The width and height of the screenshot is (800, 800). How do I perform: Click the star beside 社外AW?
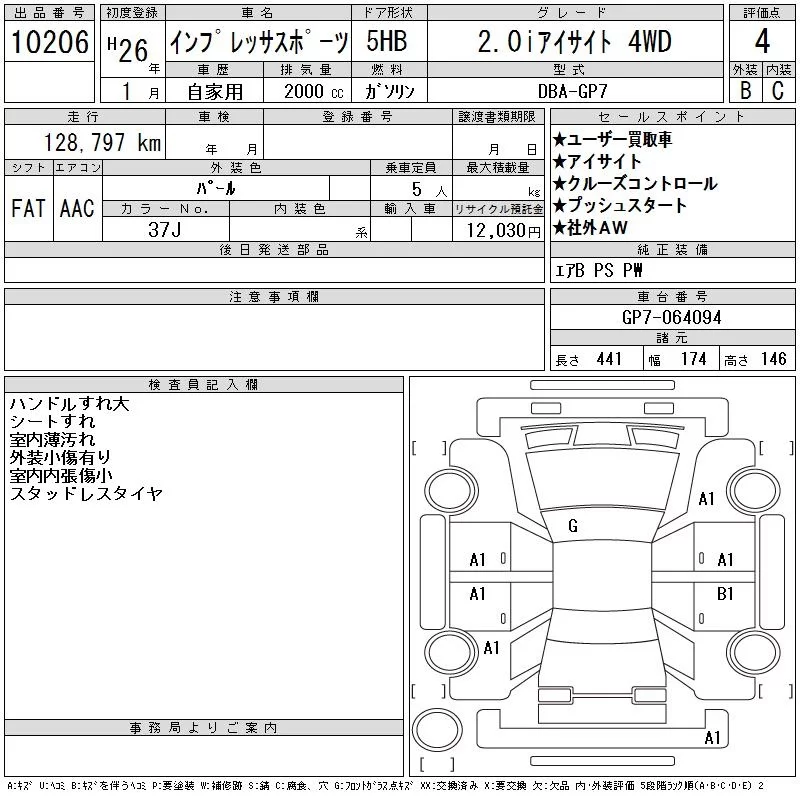[560, 228]
